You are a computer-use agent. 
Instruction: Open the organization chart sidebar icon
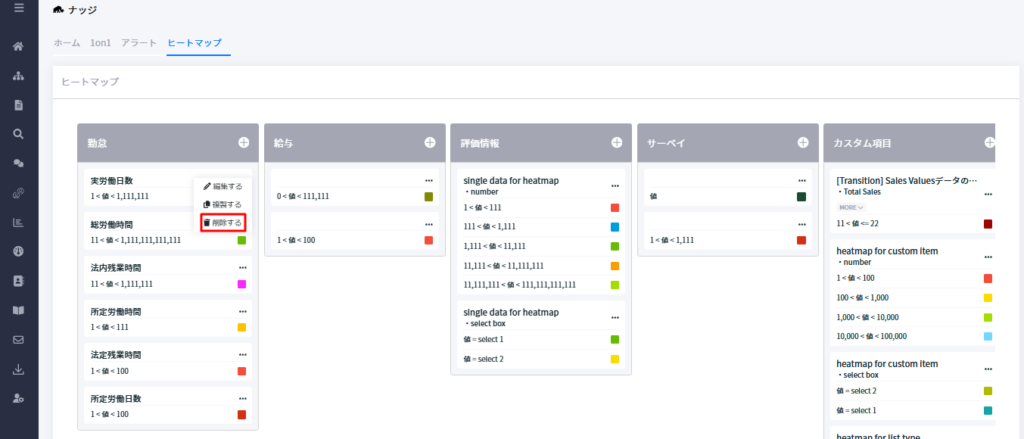pos(18,76)
